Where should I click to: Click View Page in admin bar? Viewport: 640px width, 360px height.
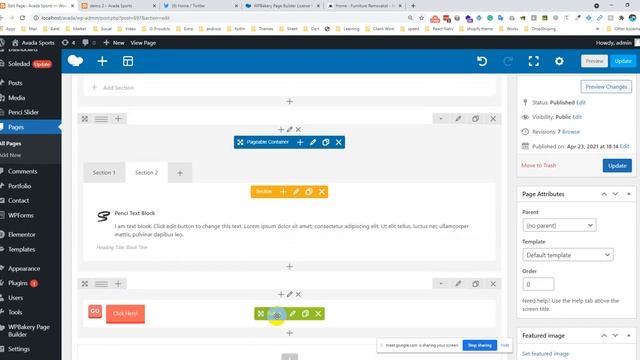tap(143, 42)
